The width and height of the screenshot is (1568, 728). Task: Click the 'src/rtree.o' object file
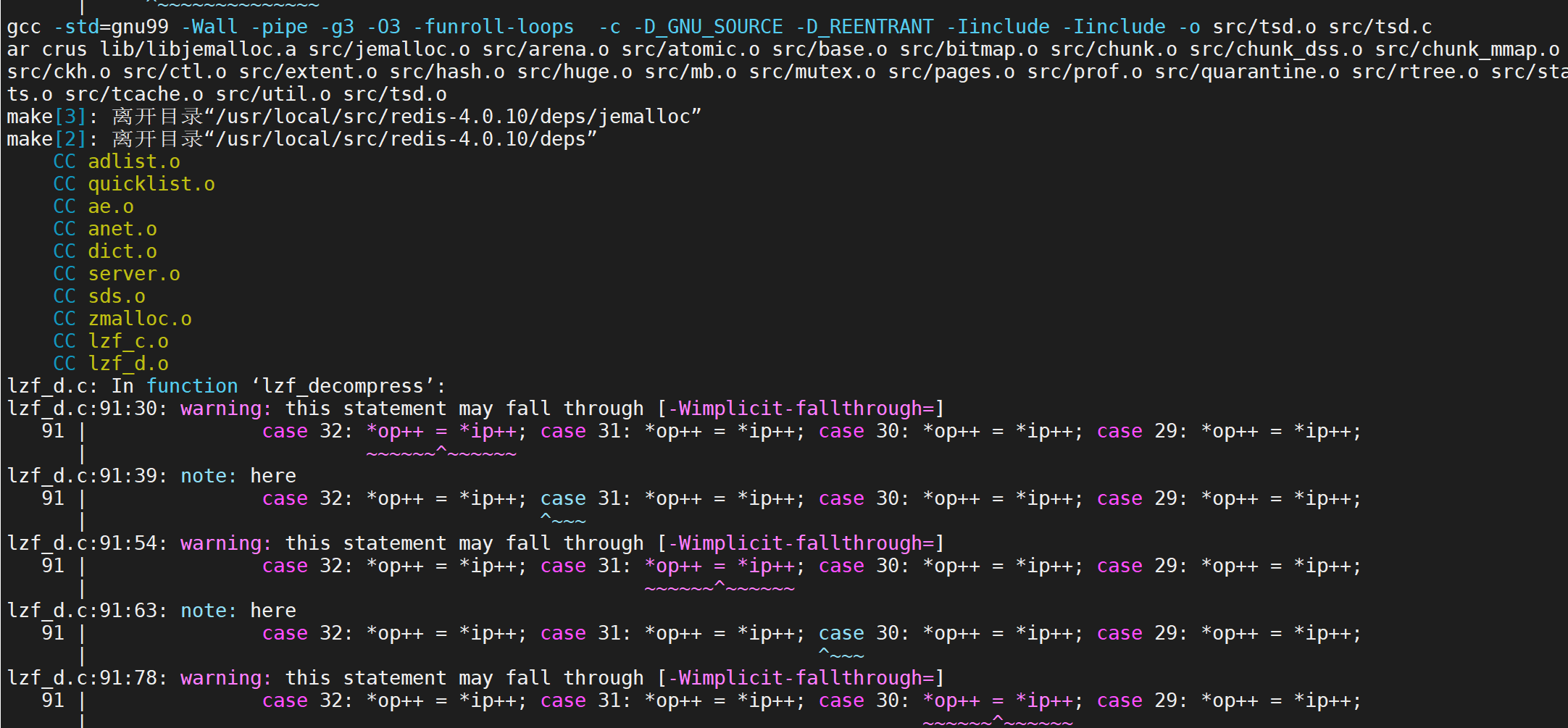(1415, 72)
